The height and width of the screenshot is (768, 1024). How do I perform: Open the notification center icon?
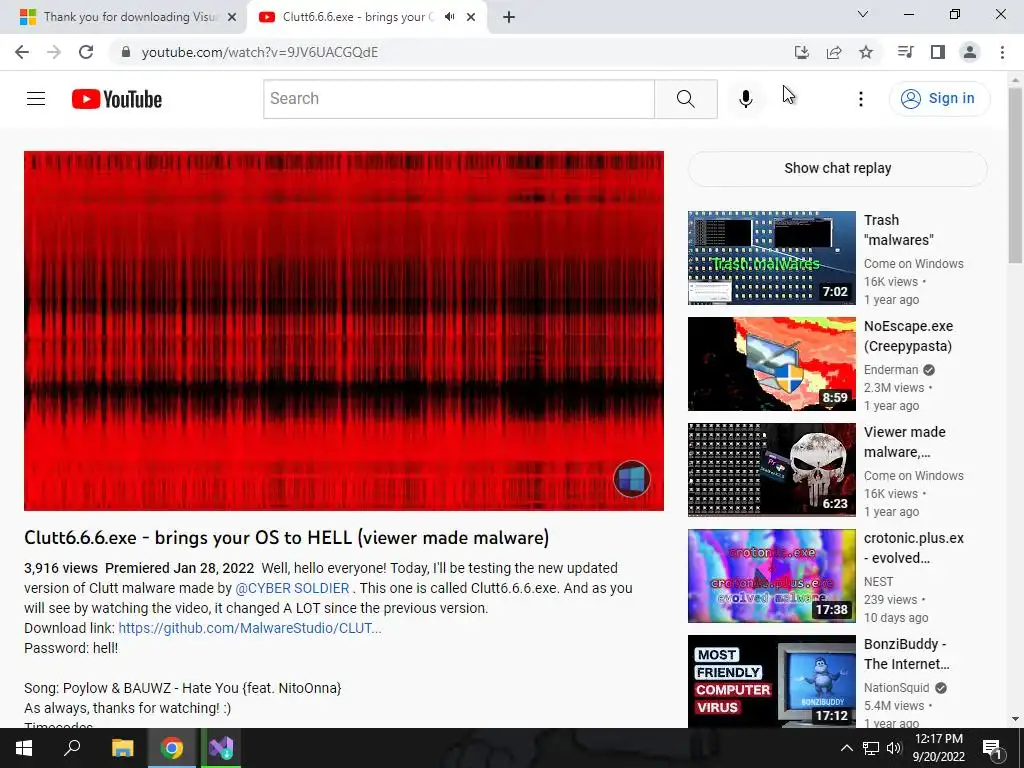pos(992,748)
